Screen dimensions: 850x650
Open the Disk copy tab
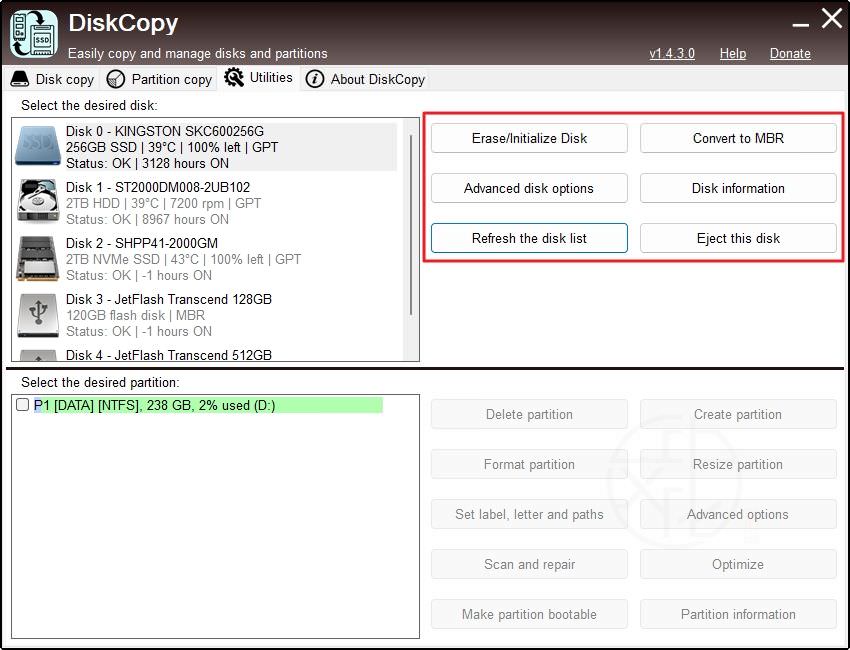pyautogui.click(x=53, y=79)
